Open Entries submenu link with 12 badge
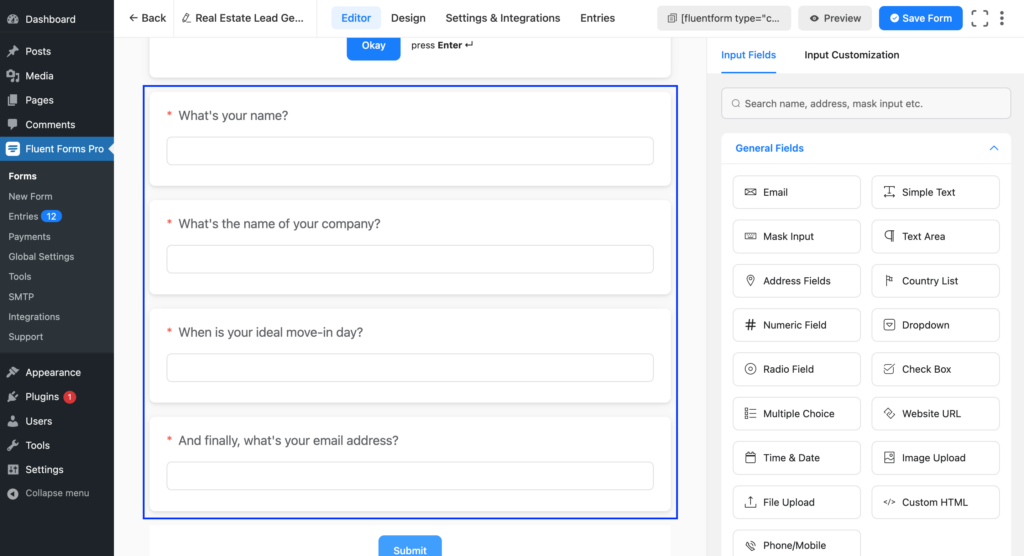This screenshot has height=556, width=1024. click(35, 216)
